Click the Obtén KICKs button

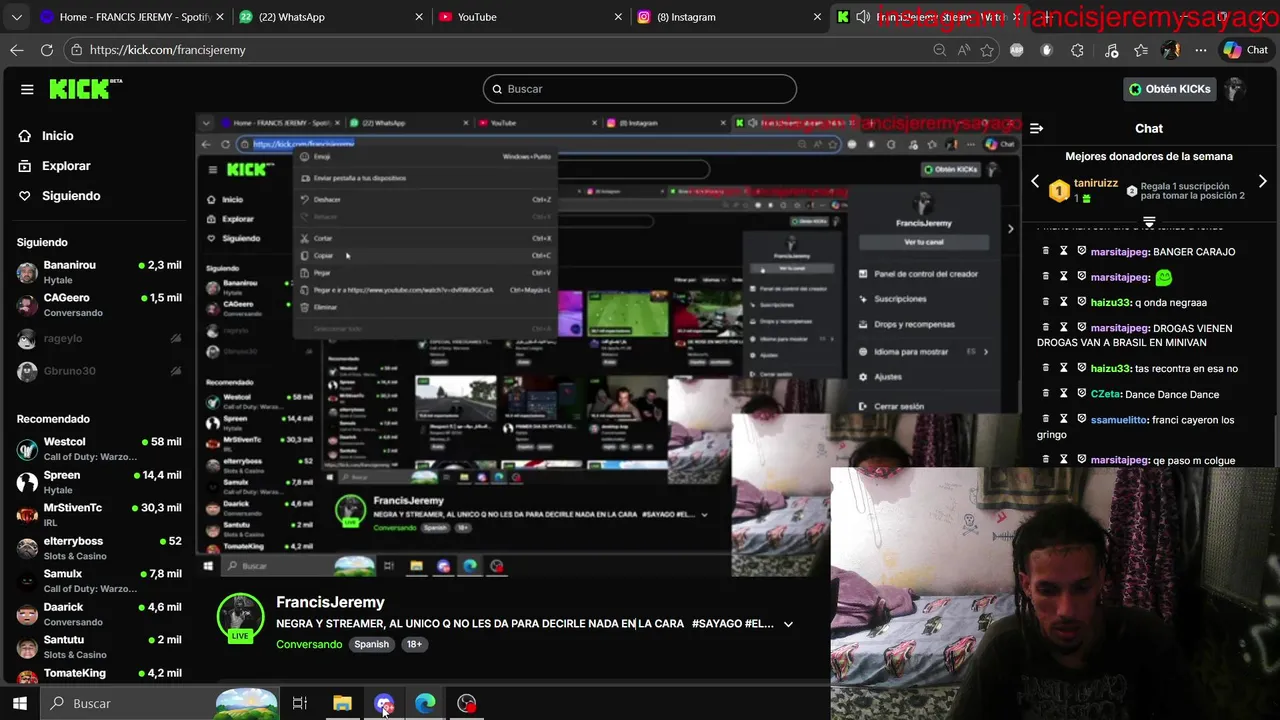click(1169, 89)
